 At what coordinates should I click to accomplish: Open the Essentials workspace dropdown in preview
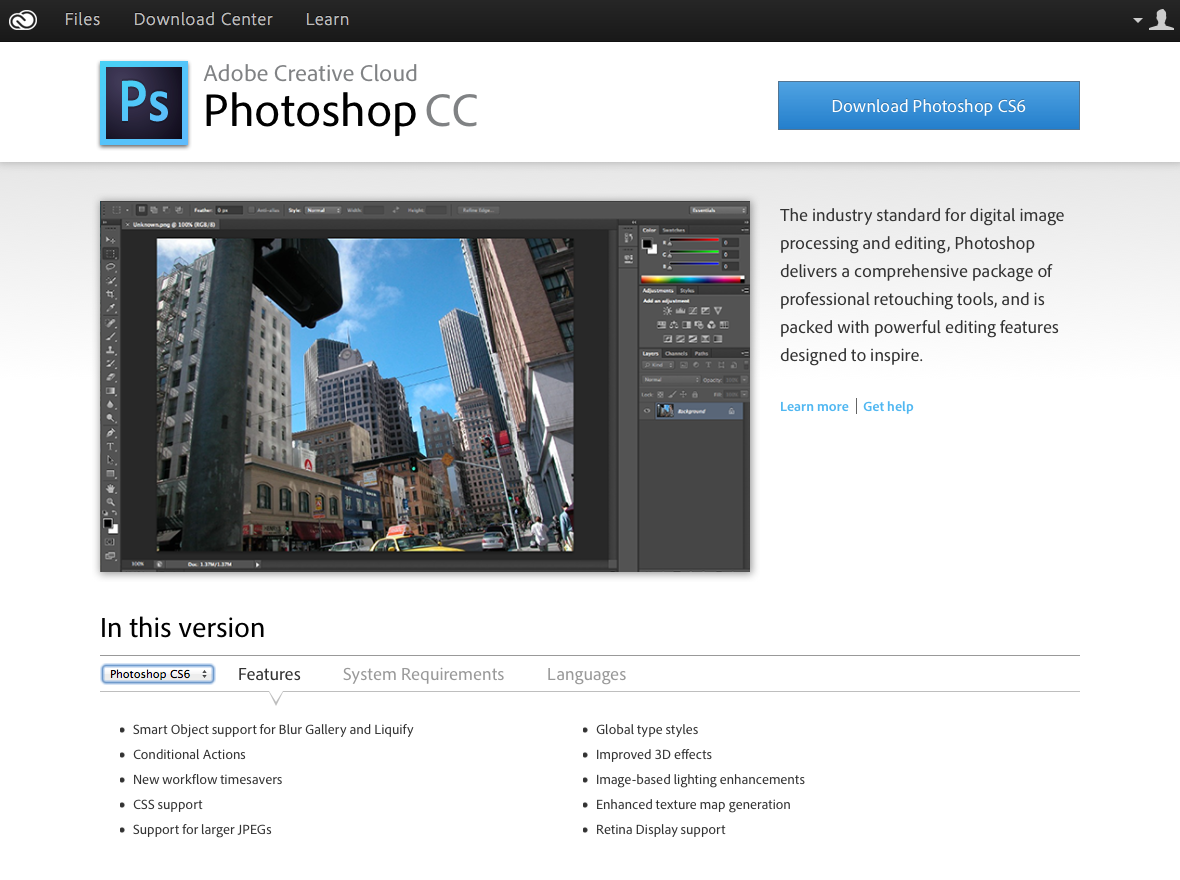point(718,210)
